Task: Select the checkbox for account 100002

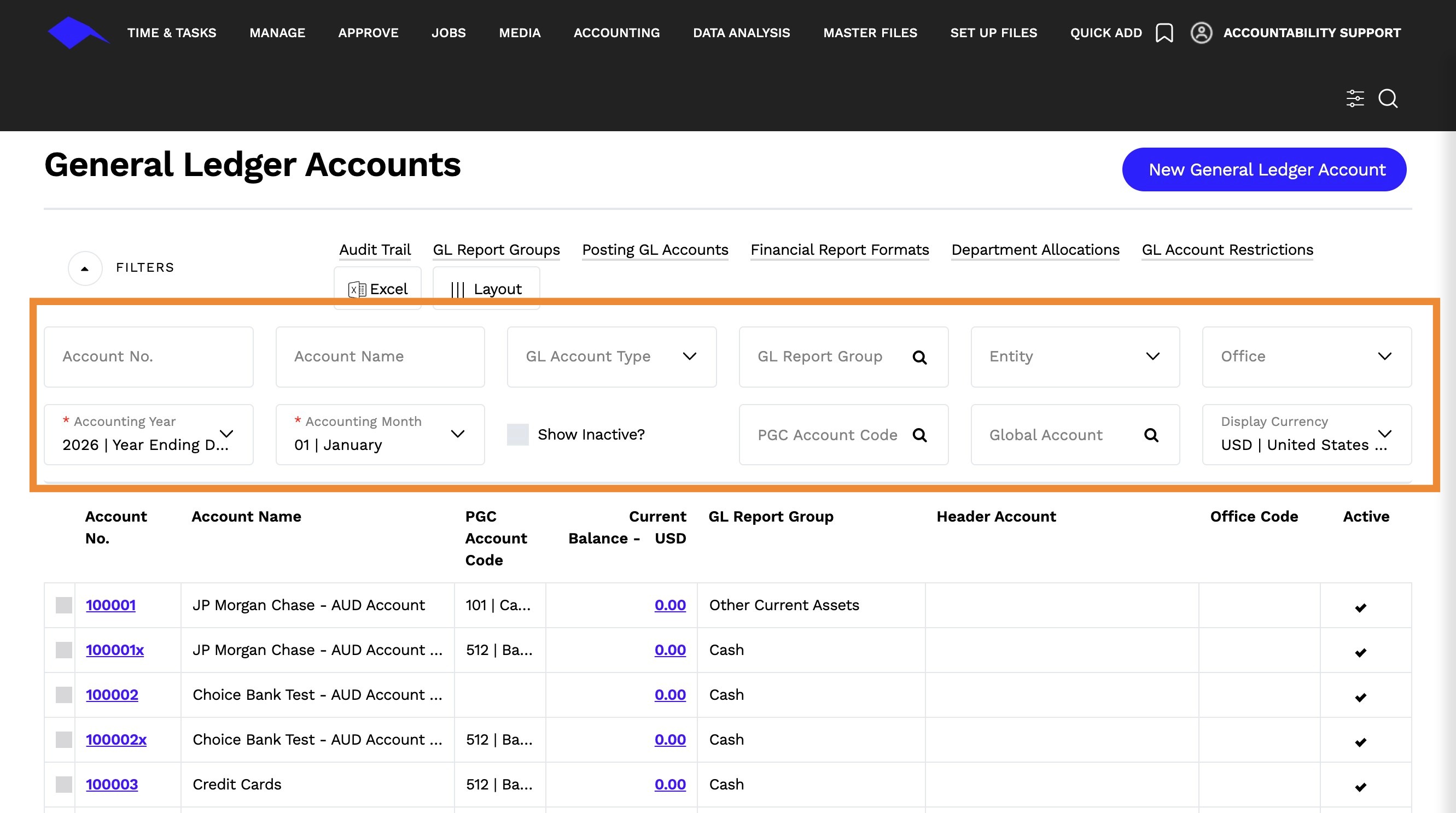Action: (64, 695)
